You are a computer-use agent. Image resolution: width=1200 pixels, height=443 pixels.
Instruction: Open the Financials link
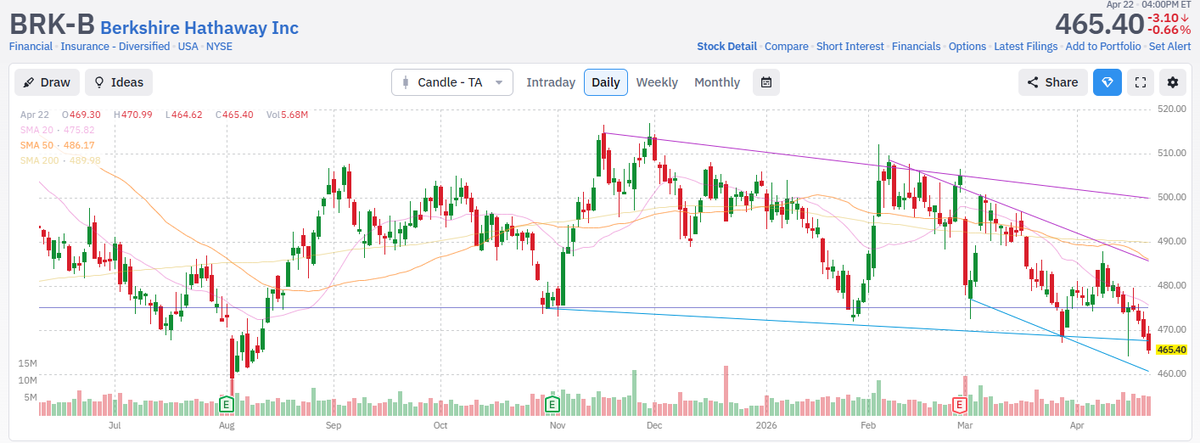click(x=916, y=46)
